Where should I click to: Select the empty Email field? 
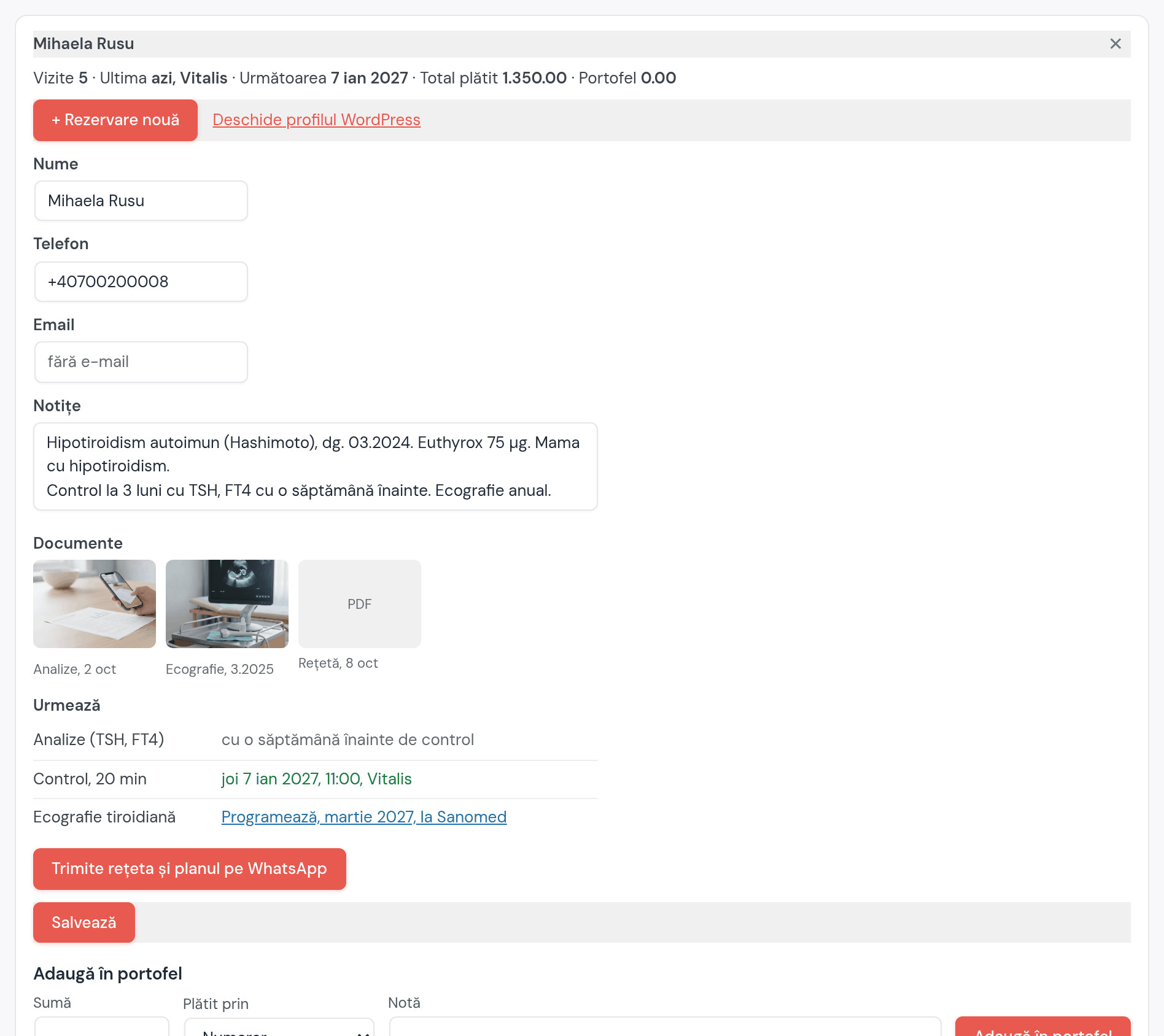pyautogui.click(x=141, y=362)
